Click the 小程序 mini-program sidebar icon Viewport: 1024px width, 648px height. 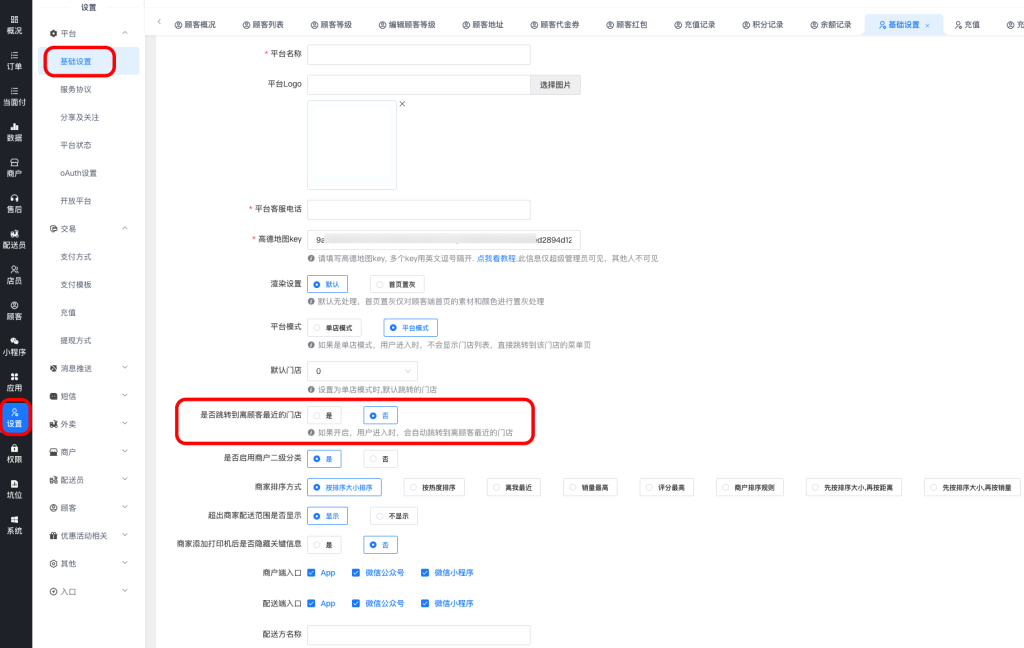(x=14, y=346)
